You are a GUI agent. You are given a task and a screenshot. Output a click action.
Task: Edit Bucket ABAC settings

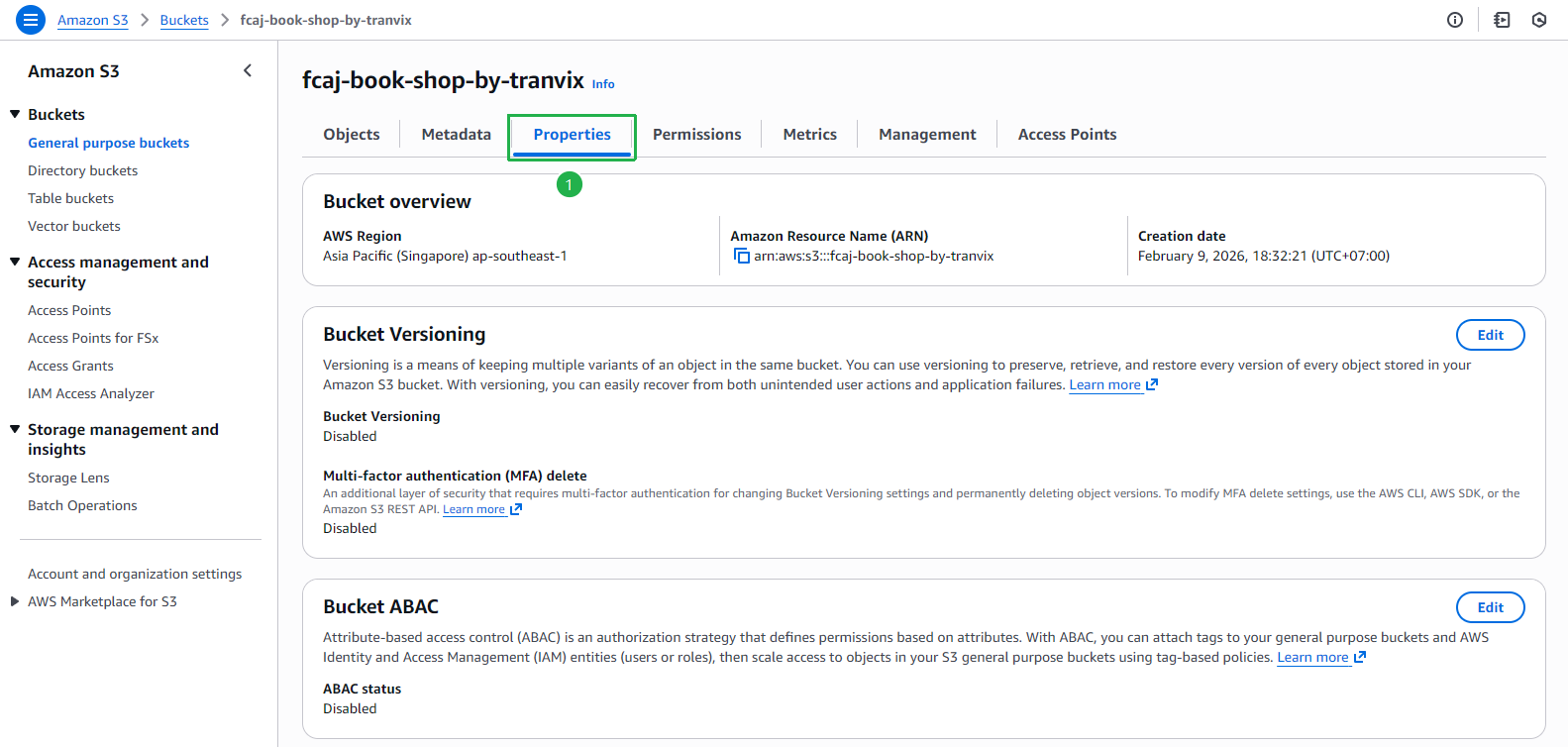(1491, 607)
